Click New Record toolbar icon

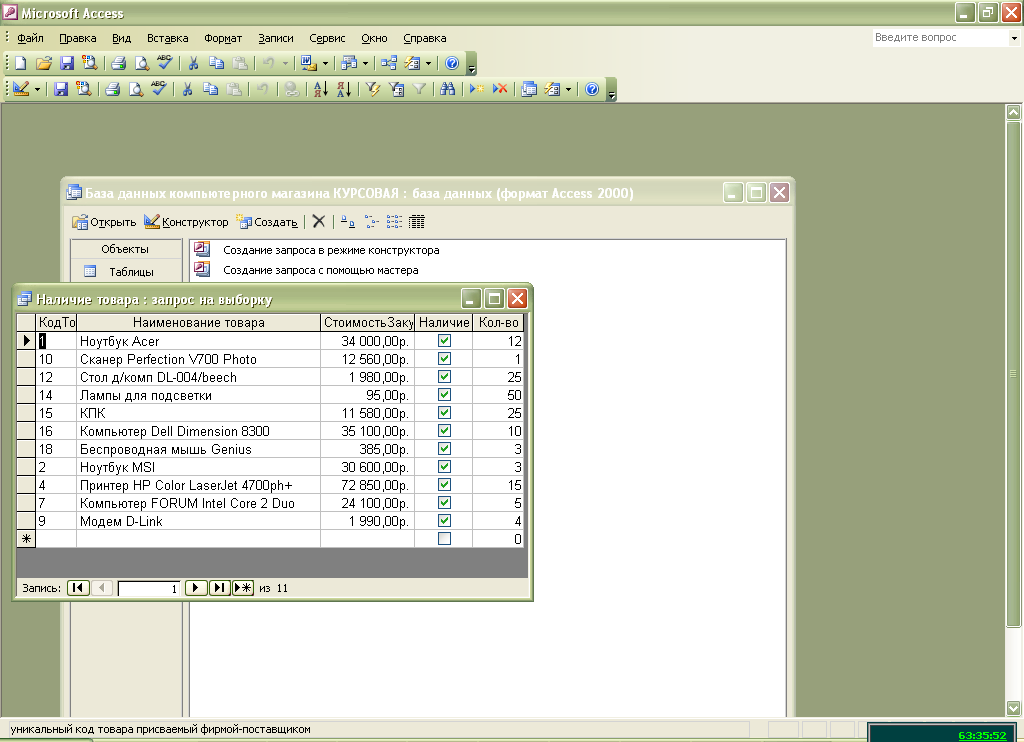point(477,89)
